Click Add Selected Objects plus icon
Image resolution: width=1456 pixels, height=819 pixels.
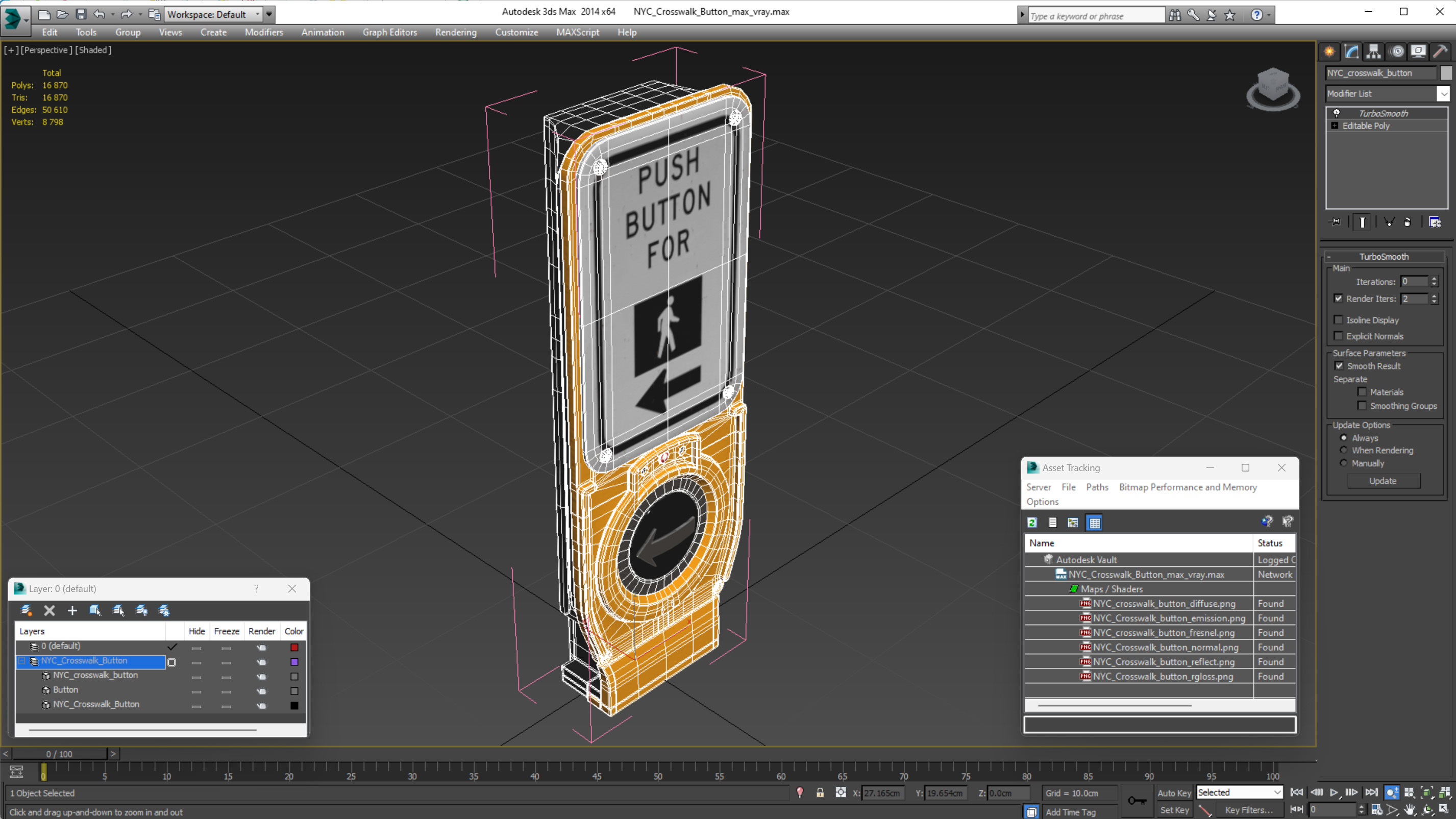72,610
